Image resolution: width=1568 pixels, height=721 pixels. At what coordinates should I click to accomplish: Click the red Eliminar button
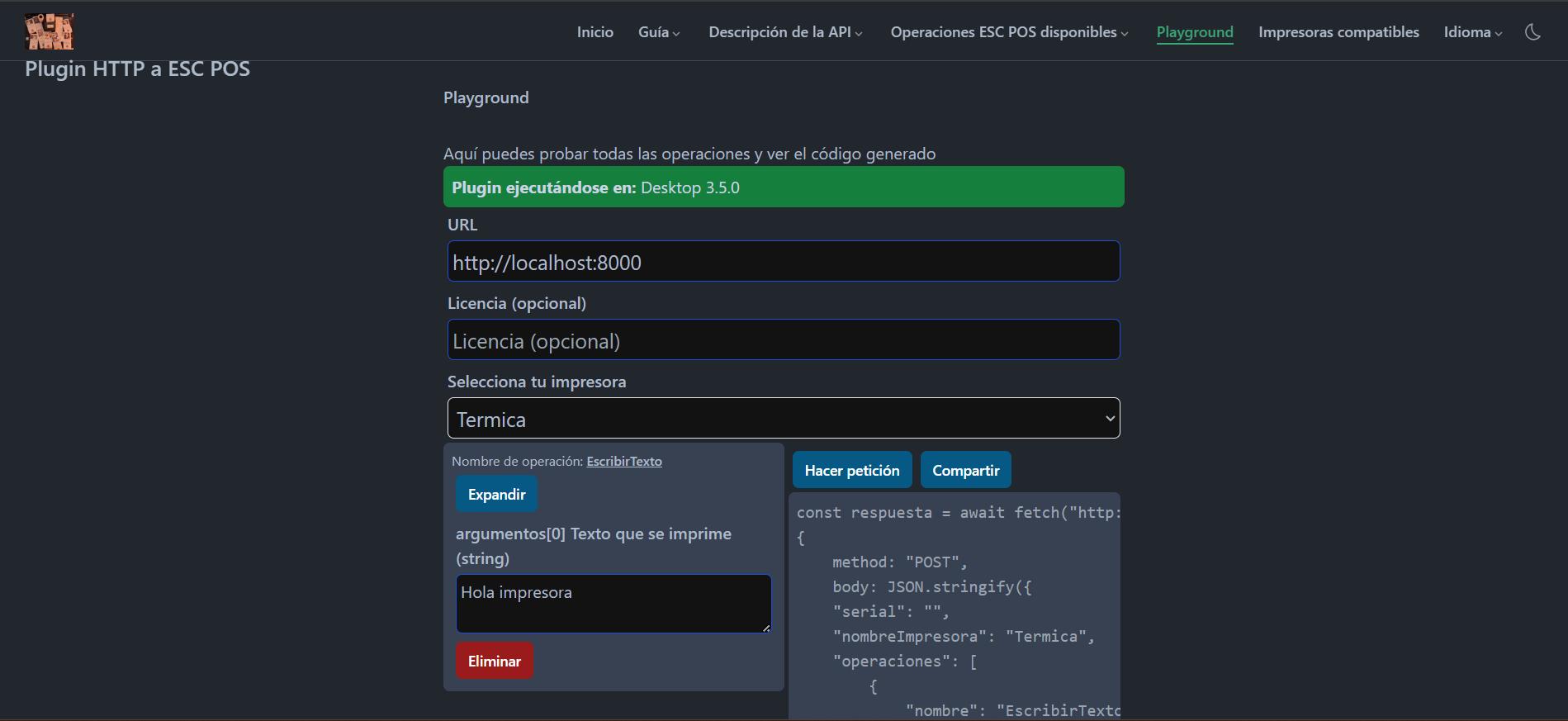[x=494, y=661]
